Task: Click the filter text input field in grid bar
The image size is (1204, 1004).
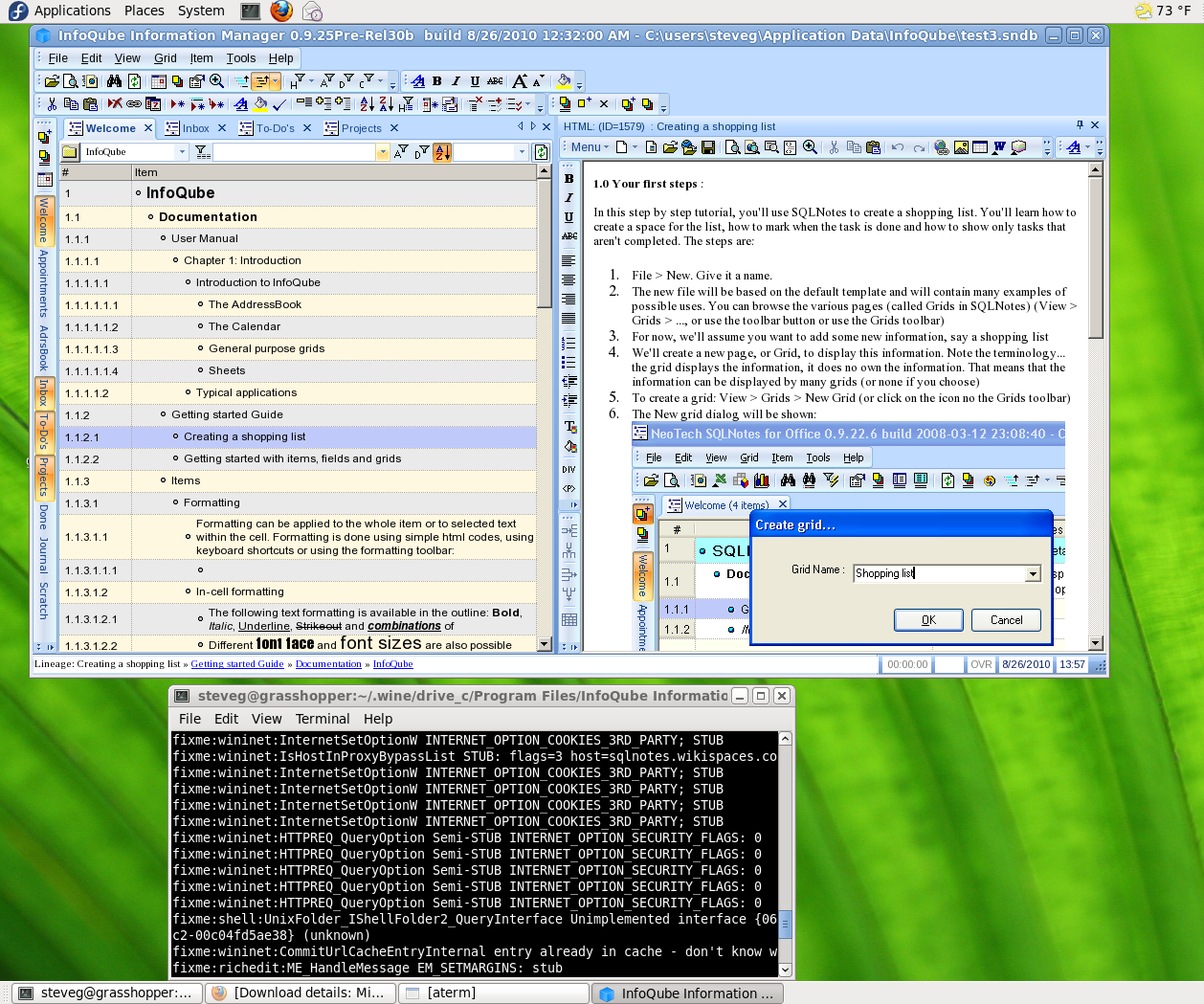Action: pos(295,151)
